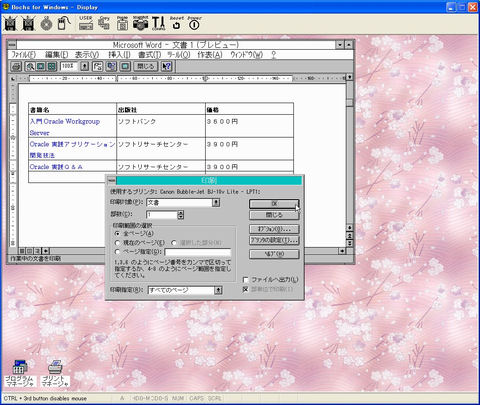Open the Config tools icon in Bochs toolbar
480x405 pixels.
point(158,23)
